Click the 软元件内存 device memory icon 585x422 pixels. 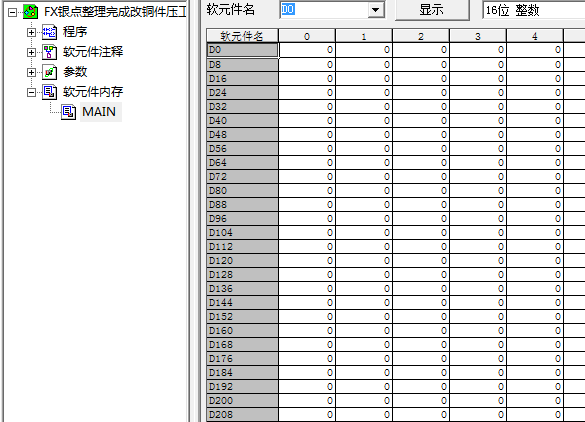pos(49,92)
